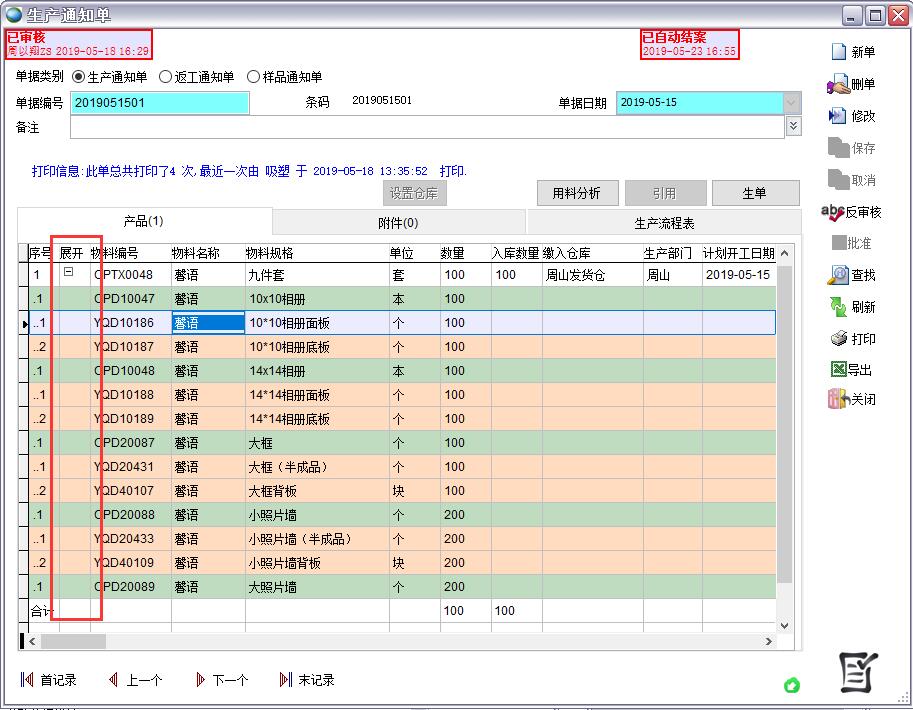Image resolution: width=913 pixels, height=710 pixels.
Task: Select the 样品通知单 radio button
Action: click(253, 77)
